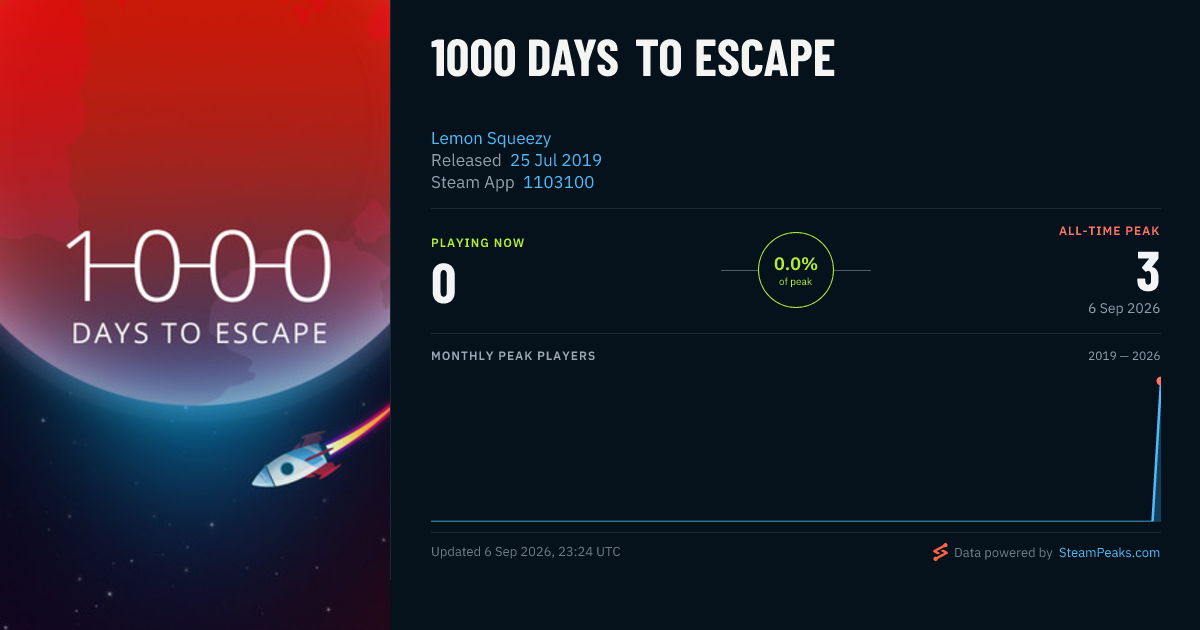This screenshot has height=630, width=1200.
Task: Open the Lemon Squeezy developer link
Action: click(x=491, y=138)
